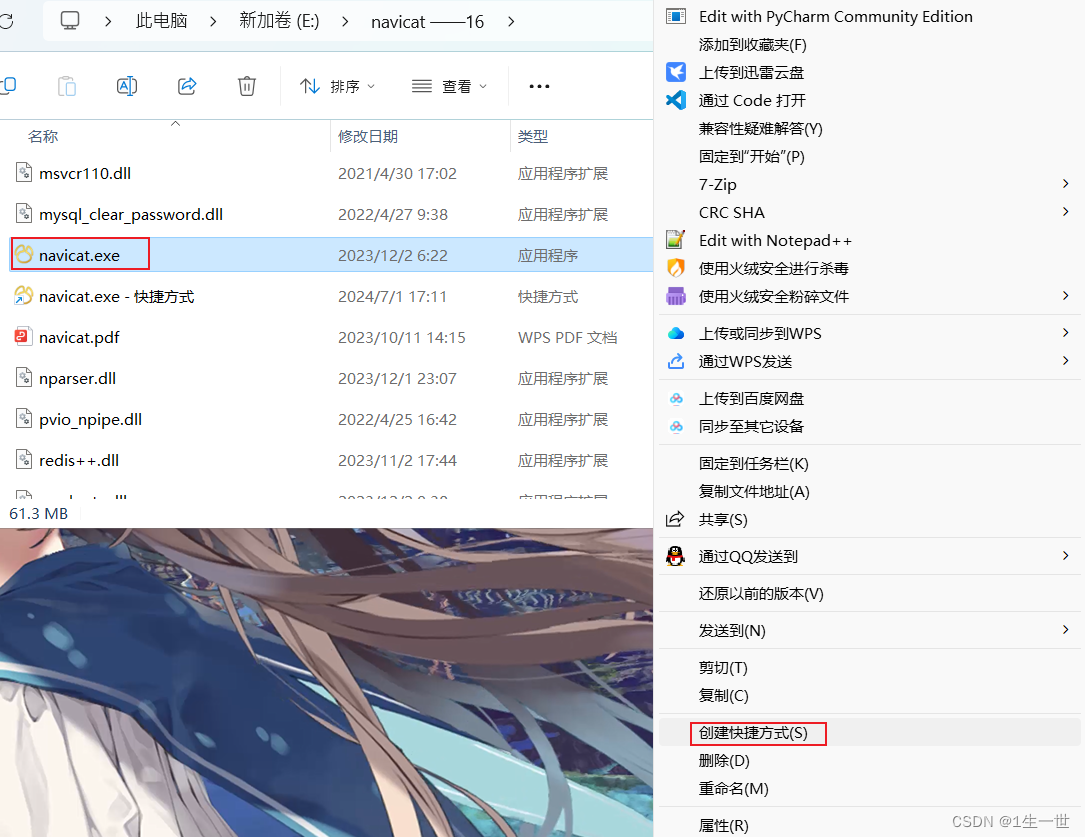This screenshot has height=837, width=1085.
Task: Open 此电脑 from the breadcrumb bar
Action: (161, 21)
